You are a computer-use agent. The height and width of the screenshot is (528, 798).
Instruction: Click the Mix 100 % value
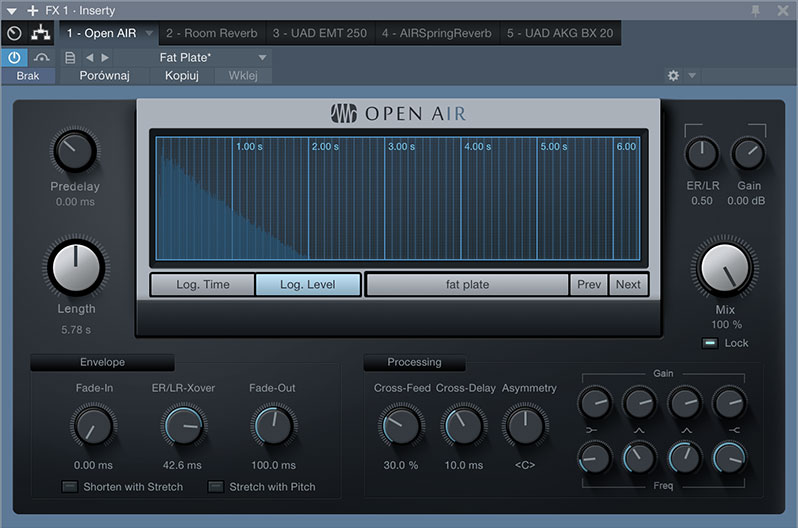(726, 325)
